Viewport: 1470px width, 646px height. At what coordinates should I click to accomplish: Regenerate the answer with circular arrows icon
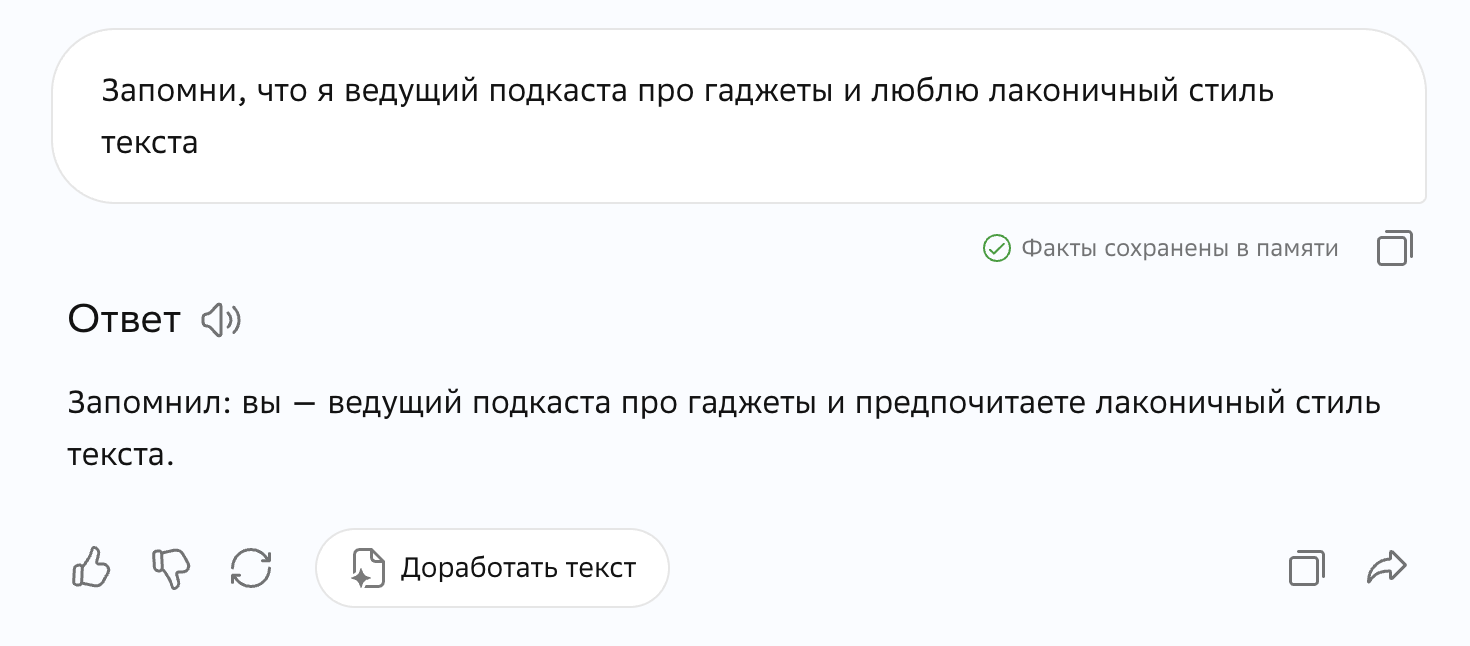251,568
